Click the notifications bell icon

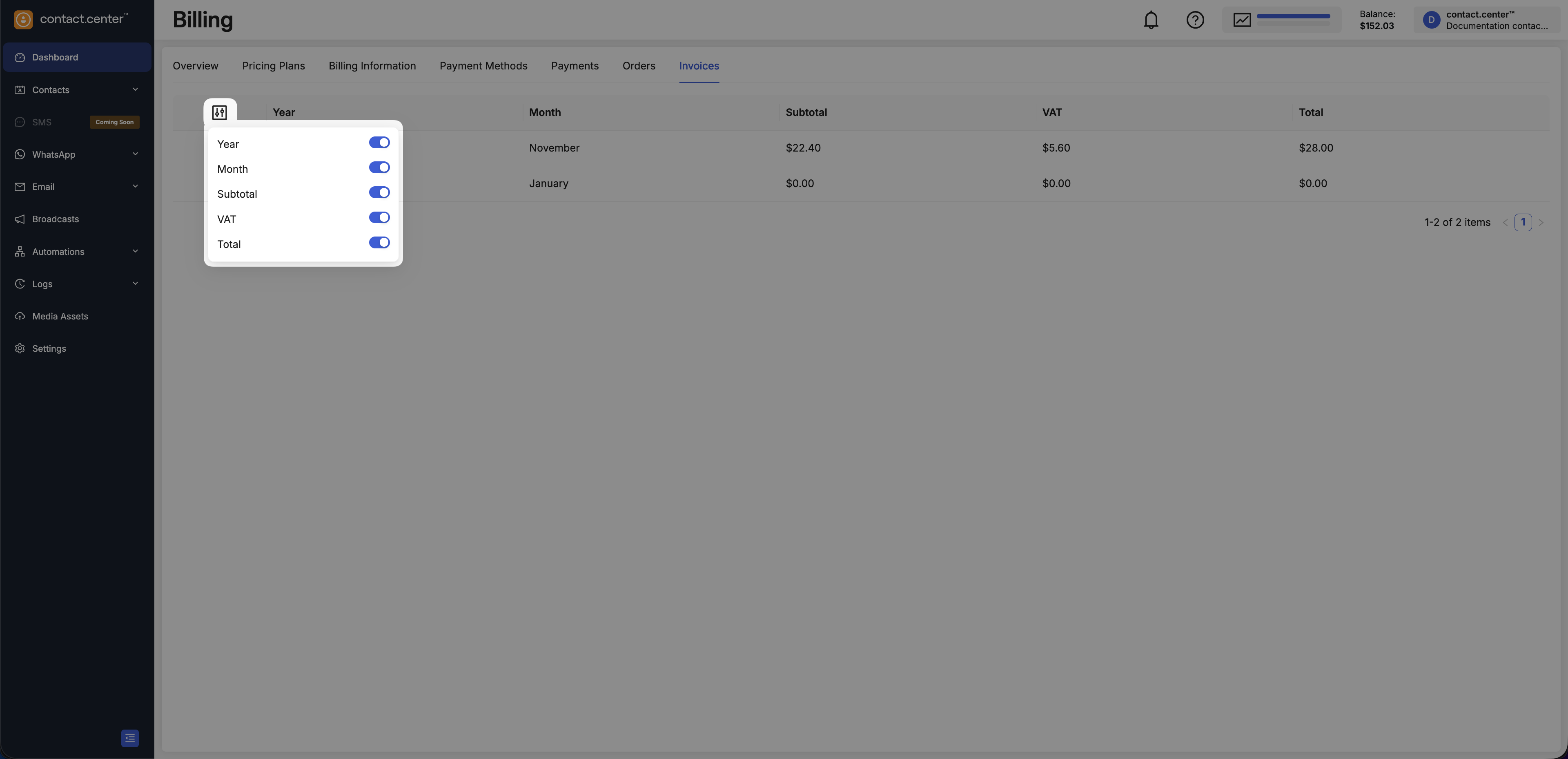tap(1150, 20)
